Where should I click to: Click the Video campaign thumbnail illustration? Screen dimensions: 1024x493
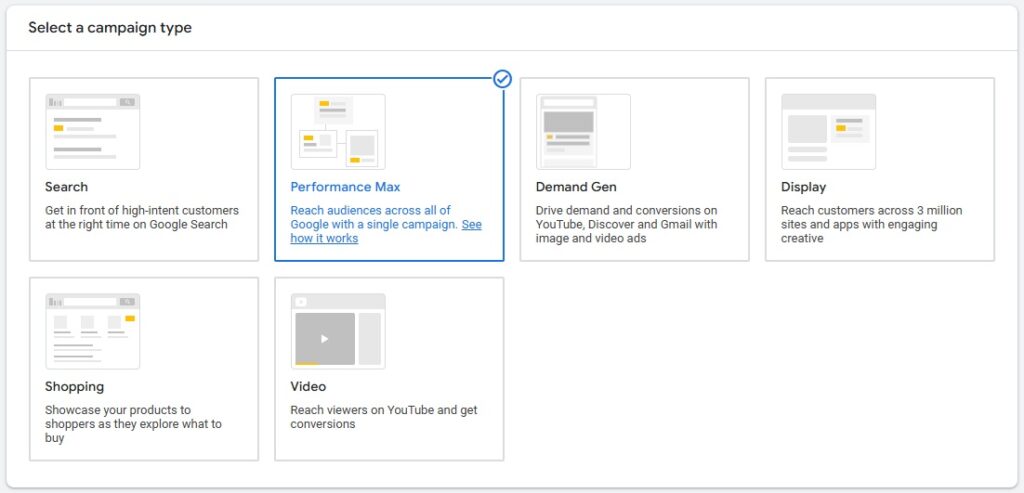[338, 331]
